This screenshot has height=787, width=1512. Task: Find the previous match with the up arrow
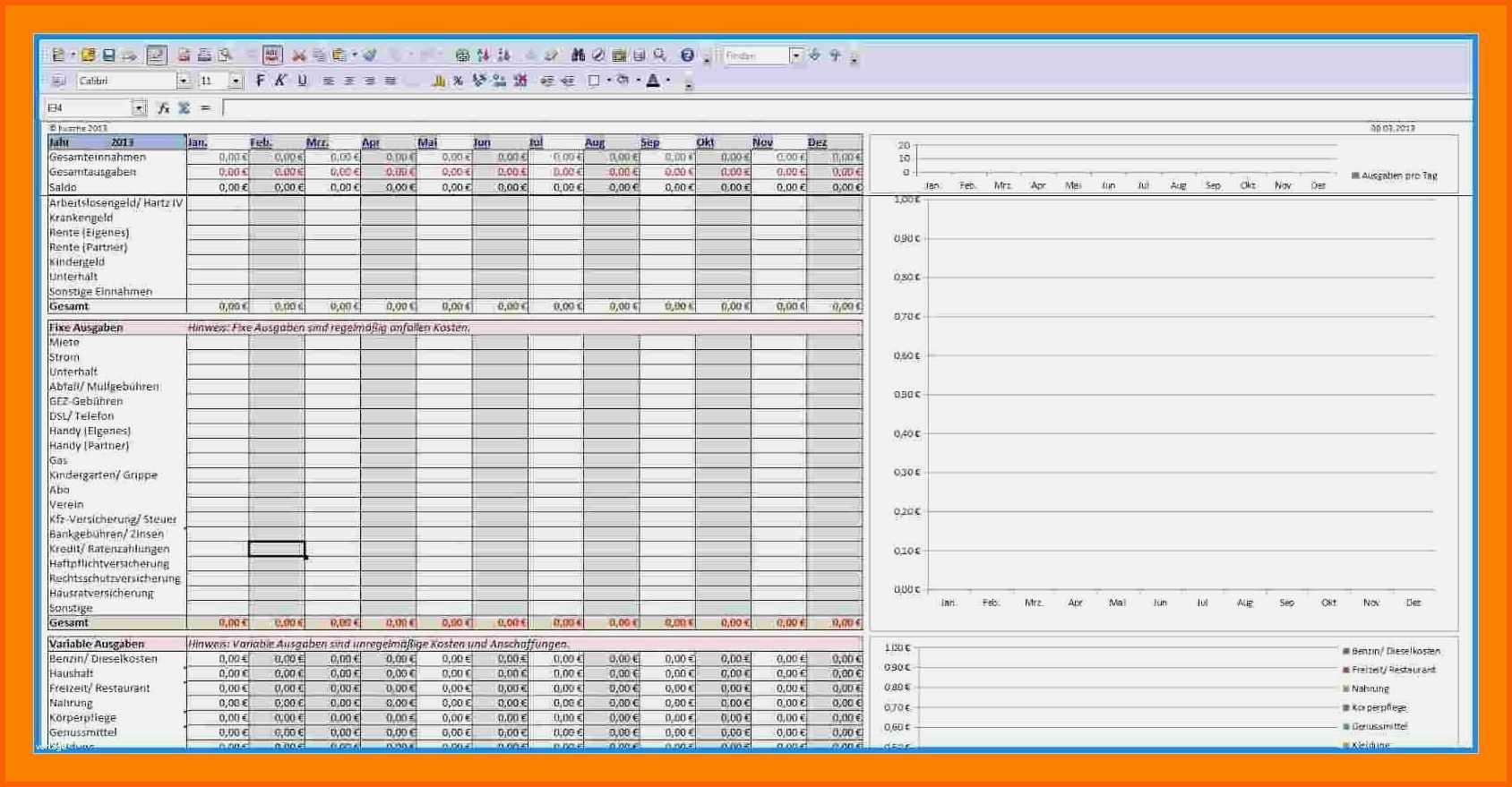click(x=835, y=56)
